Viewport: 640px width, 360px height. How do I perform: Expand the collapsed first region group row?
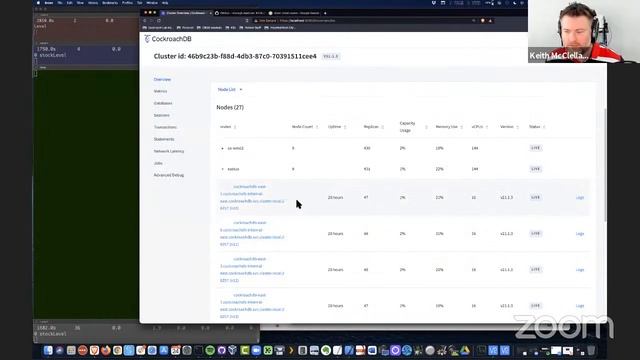tap(222, 148)
